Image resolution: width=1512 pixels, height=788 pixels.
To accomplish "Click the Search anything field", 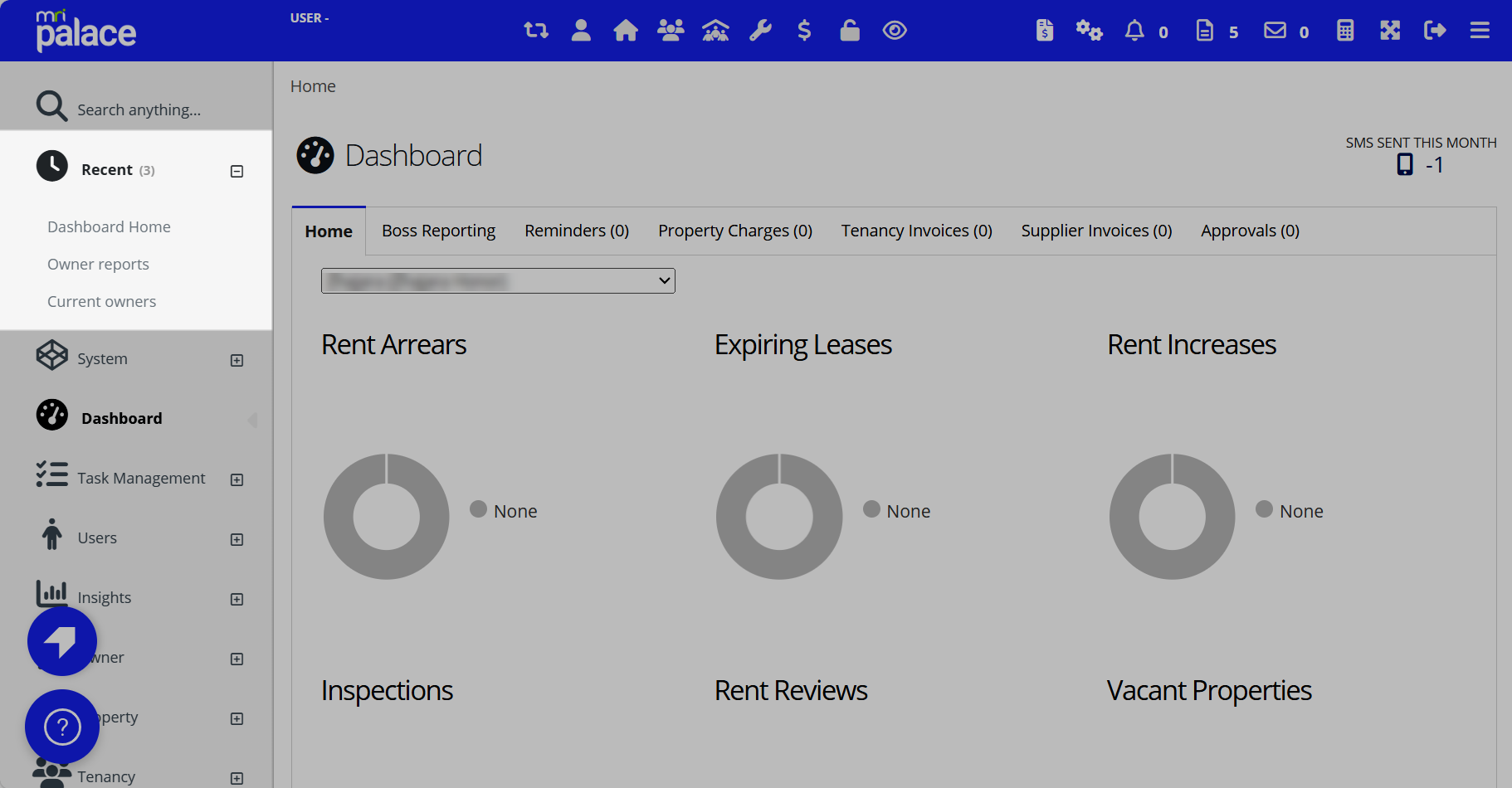I will tap(139, 109).
